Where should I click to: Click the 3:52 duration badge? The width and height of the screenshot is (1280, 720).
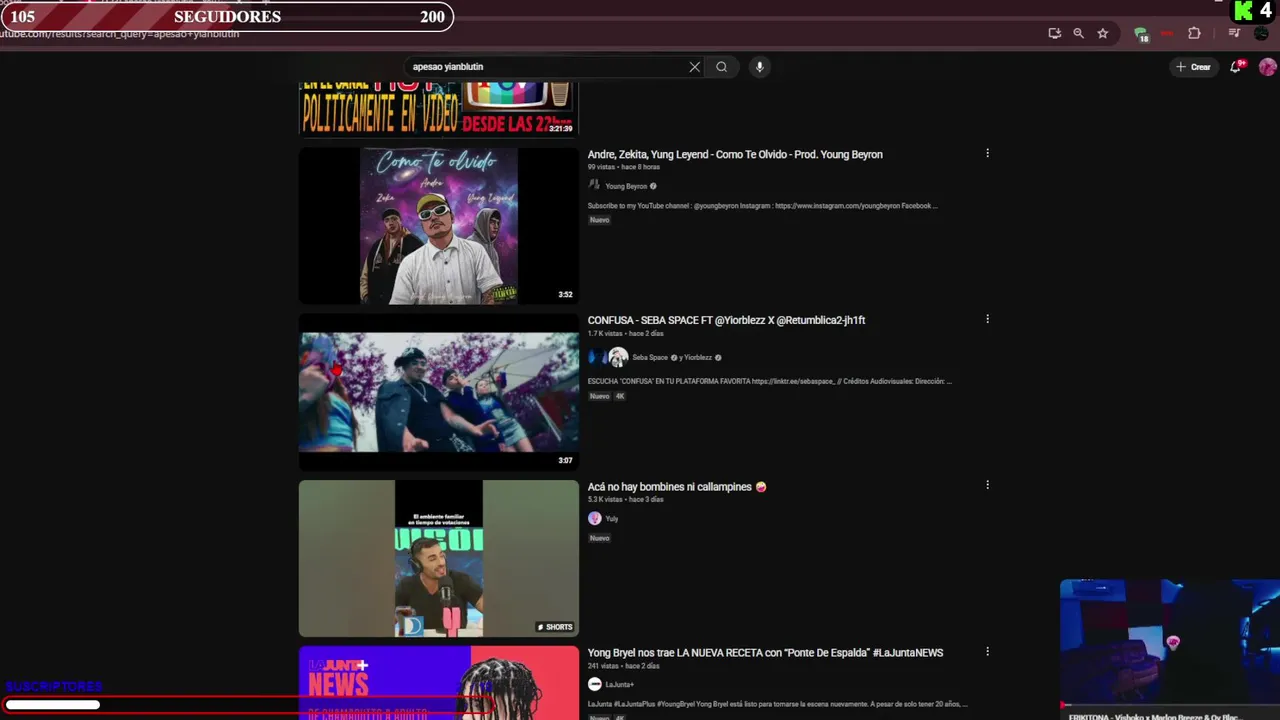tap(565, 295)
